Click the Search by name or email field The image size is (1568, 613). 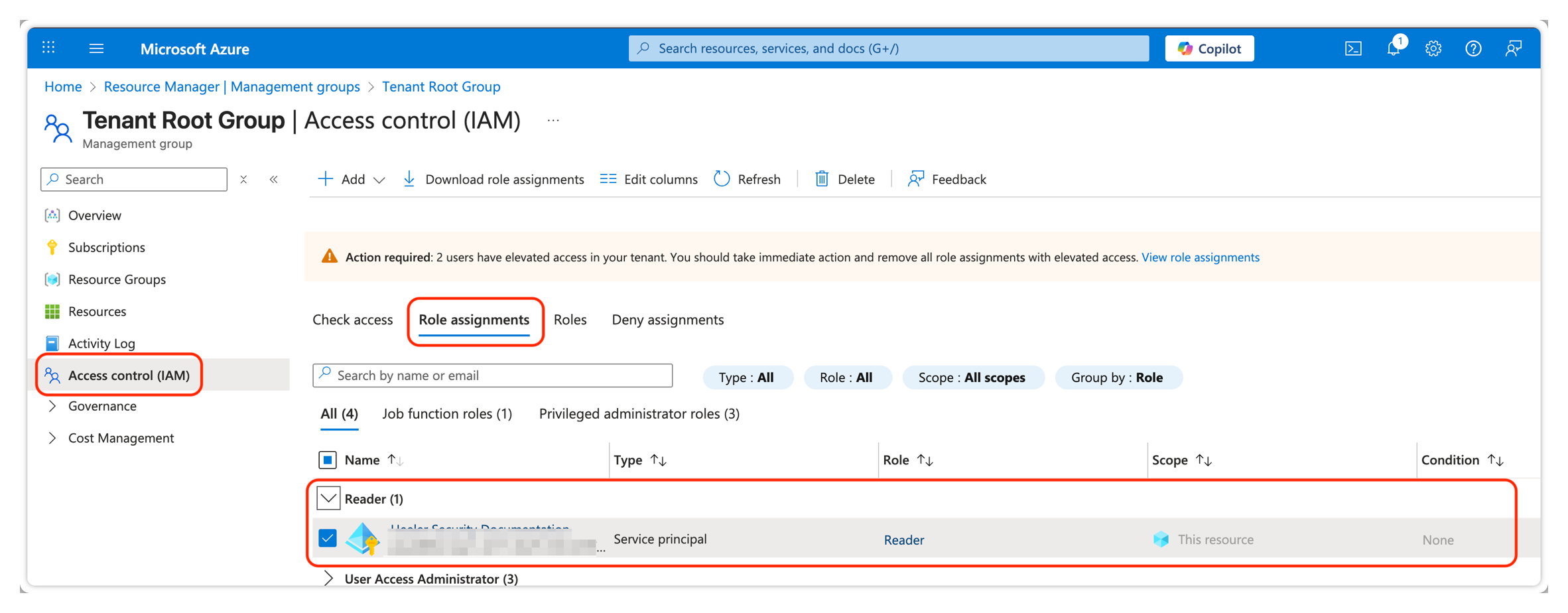pos(493,375)
